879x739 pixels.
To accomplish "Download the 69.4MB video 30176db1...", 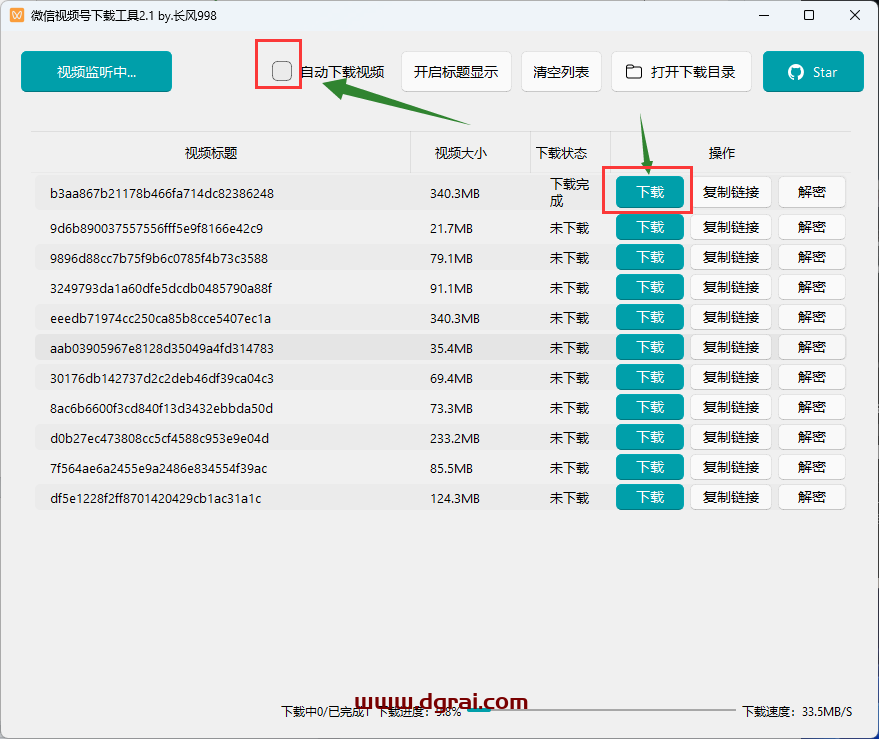I will click(x=650, y=377).
